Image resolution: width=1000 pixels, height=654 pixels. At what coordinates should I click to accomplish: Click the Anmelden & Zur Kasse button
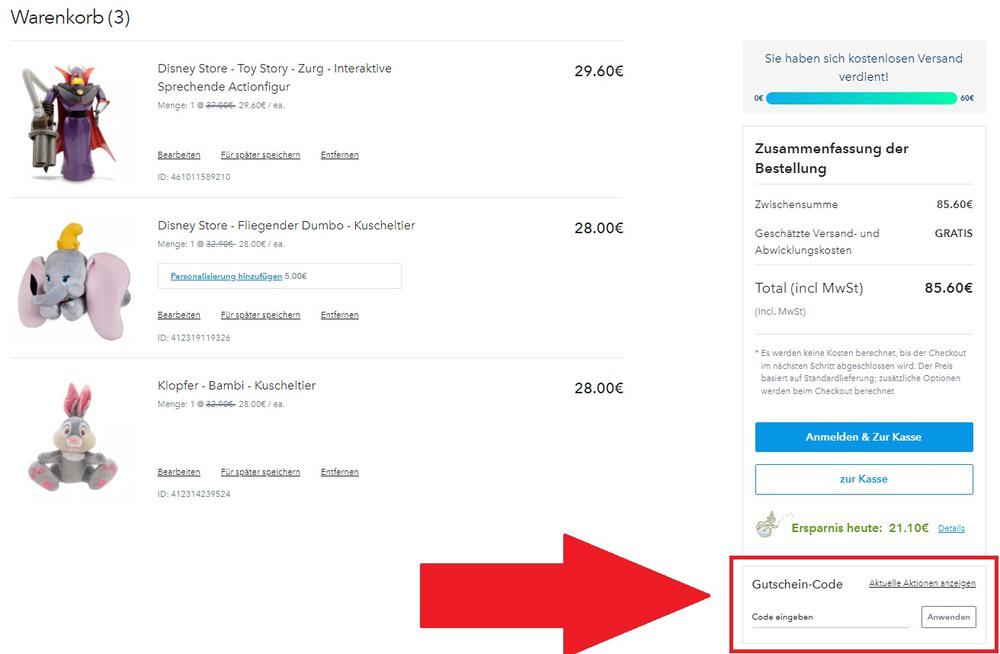pyautogui.click(x=864, y=437)
